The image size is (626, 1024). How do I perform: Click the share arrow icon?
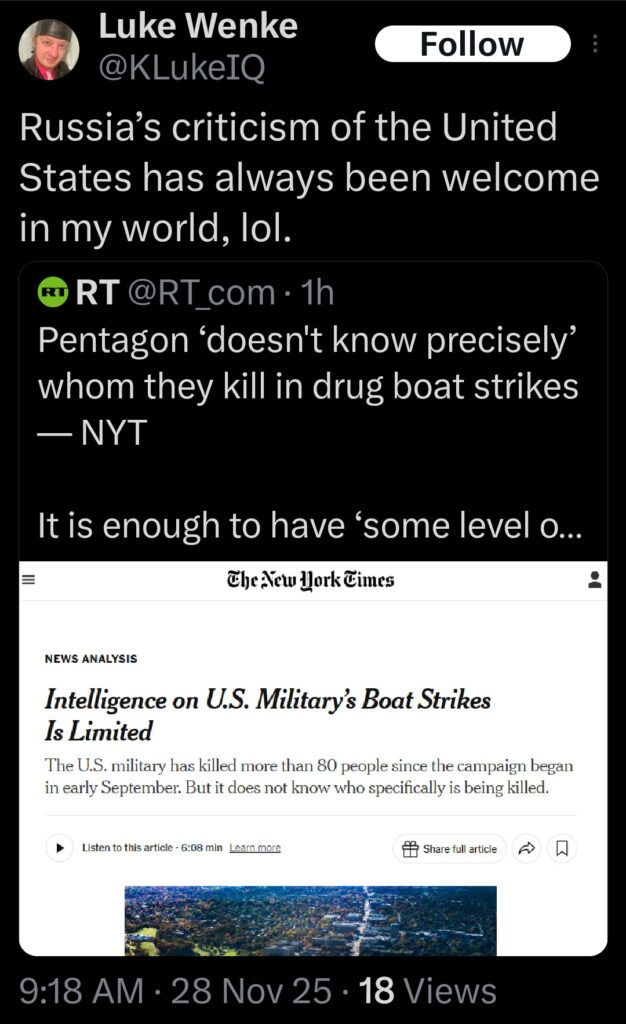(525, 847)
